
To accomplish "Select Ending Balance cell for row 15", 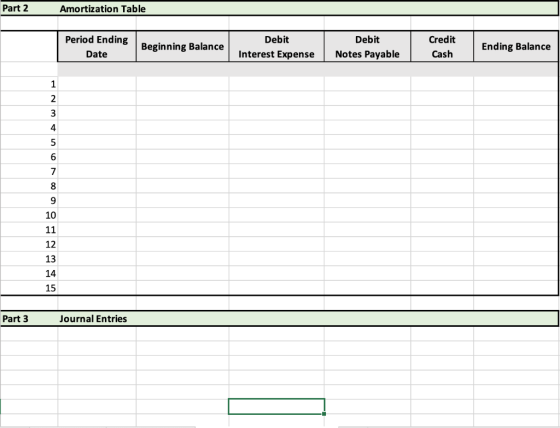I will [516, 288].
